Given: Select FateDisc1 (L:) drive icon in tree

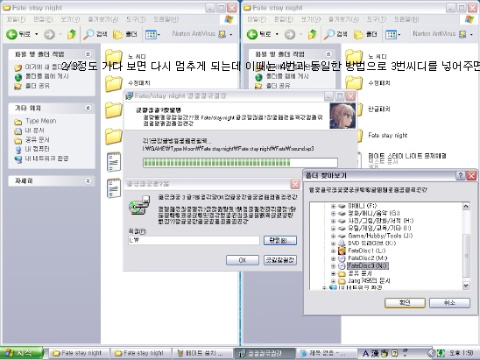Looking at the screenshot, I should click(342, 251).
